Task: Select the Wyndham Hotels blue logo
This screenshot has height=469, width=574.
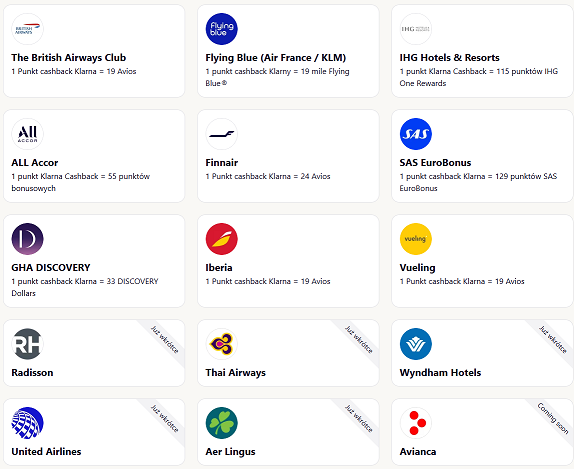Action: point(415,344)
